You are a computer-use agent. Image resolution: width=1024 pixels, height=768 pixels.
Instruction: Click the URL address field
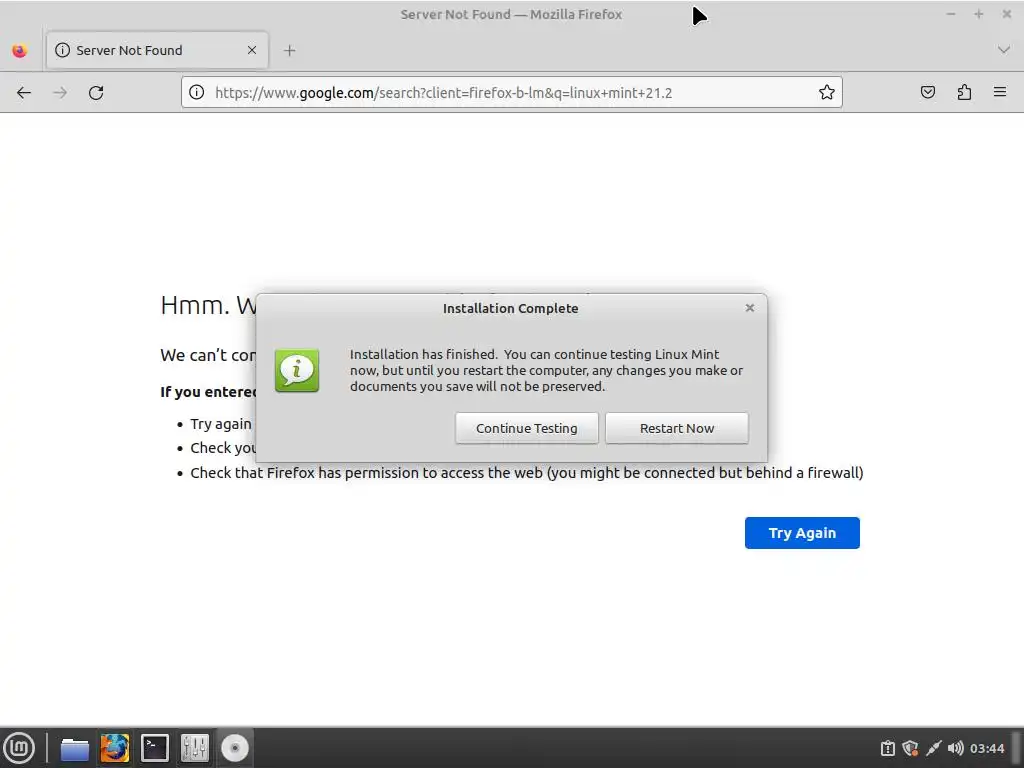[512, 93]
